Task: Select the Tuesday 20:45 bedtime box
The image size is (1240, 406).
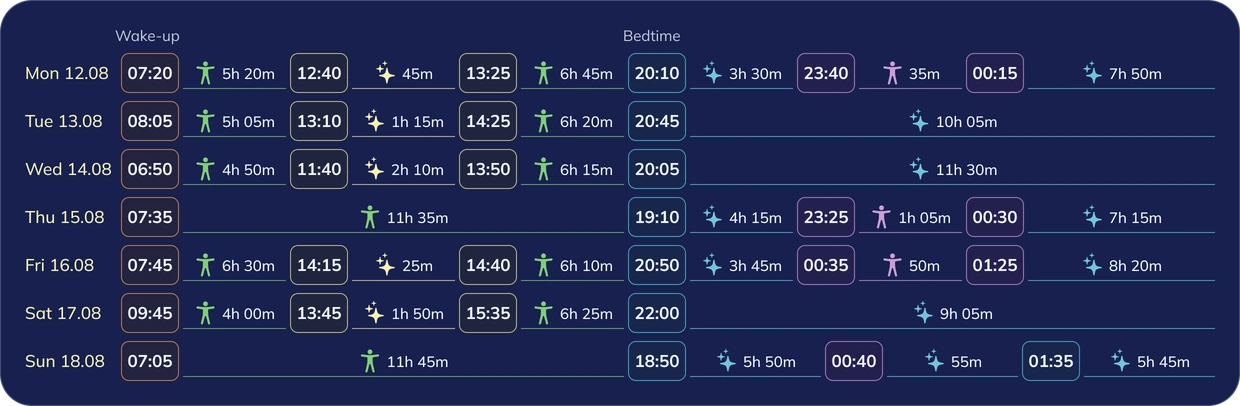Action: coord(657,121)
